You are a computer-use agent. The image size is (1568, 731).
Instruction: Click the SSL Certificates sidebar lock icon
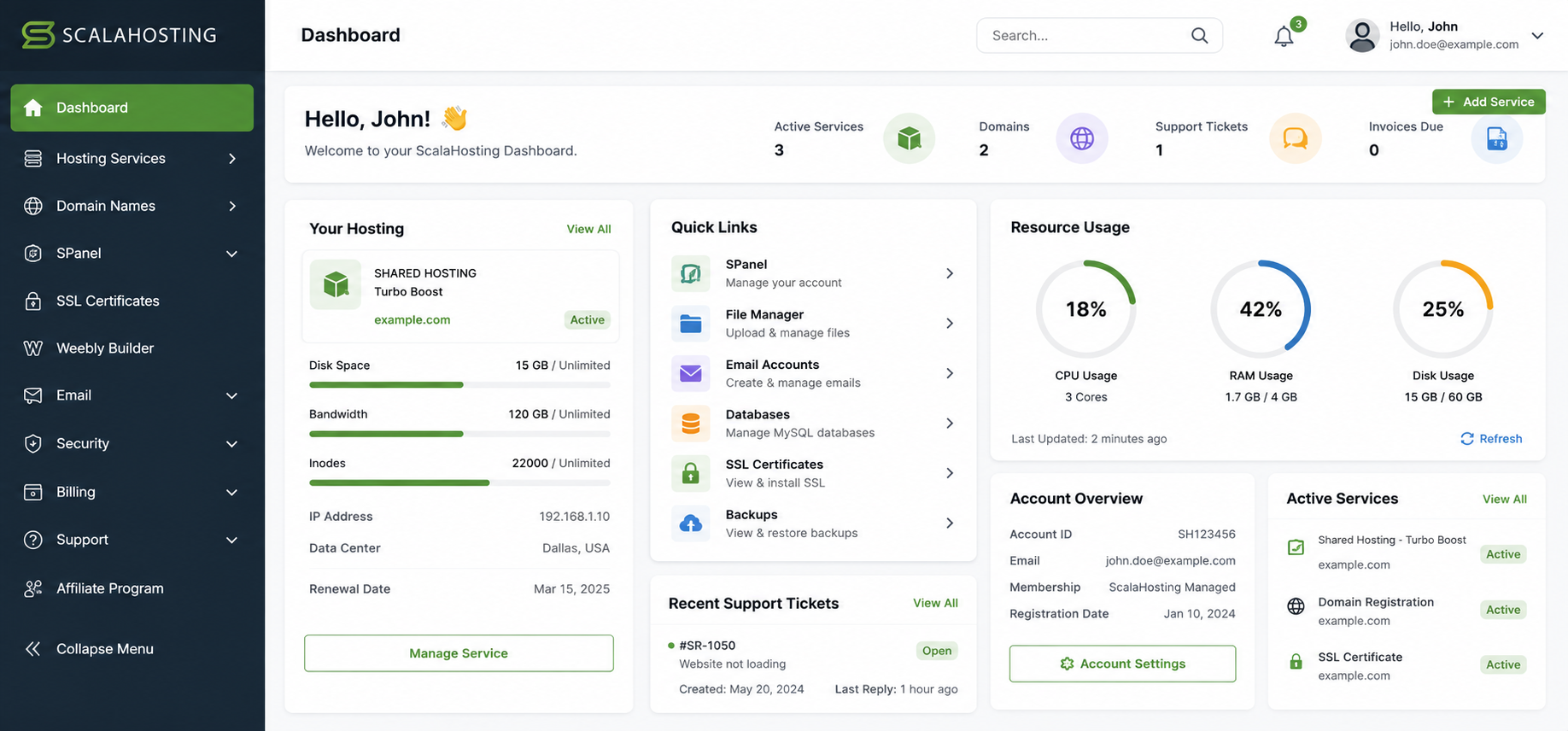coord(33,301)
